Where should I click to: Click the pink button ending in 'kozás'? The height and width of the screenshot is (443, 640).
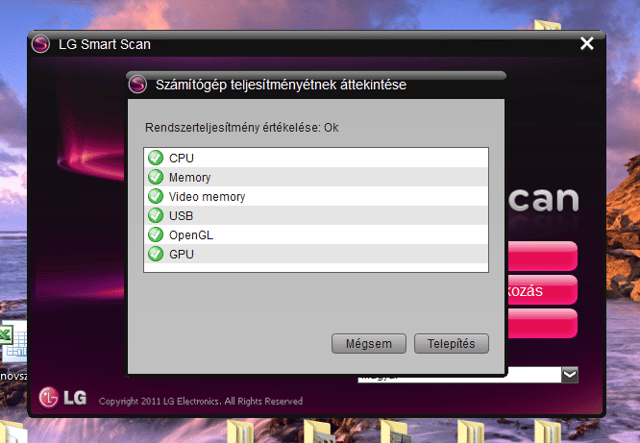coord(542,290)
